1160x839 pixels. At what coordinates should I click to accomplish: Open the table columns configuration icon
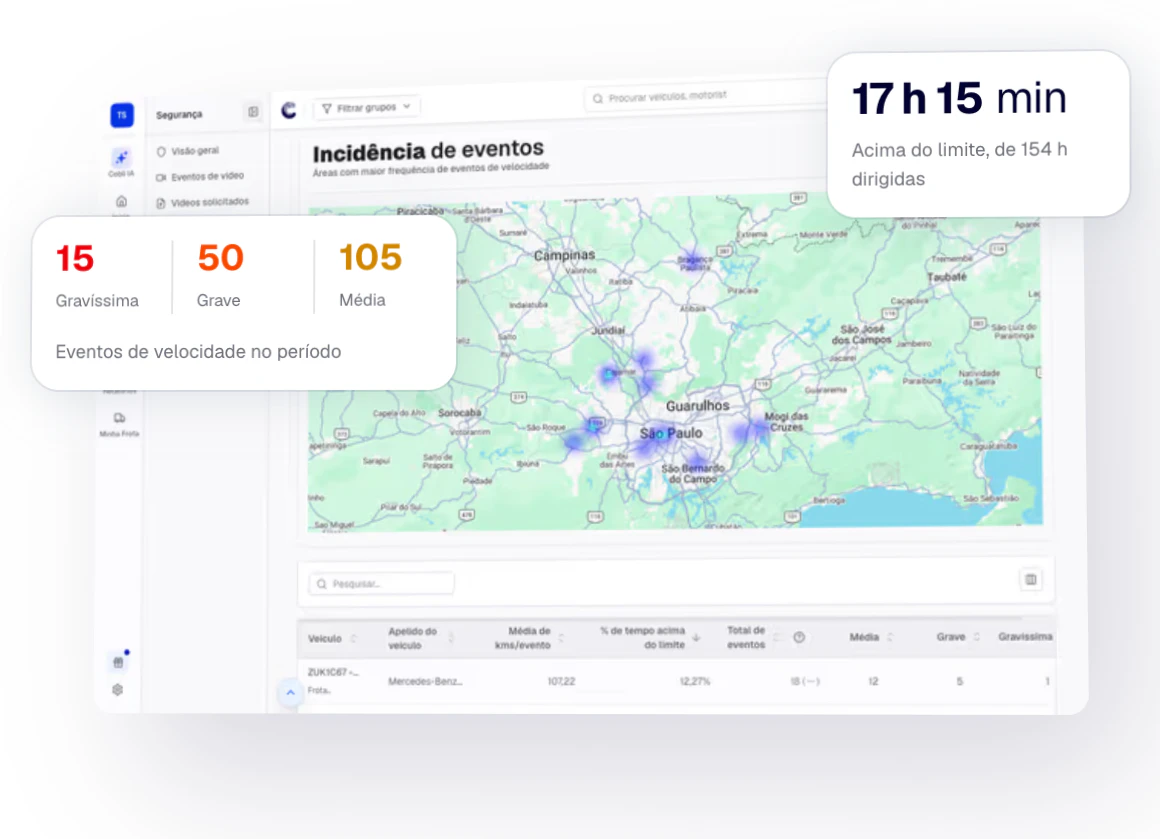click(x=1031, y=579)
